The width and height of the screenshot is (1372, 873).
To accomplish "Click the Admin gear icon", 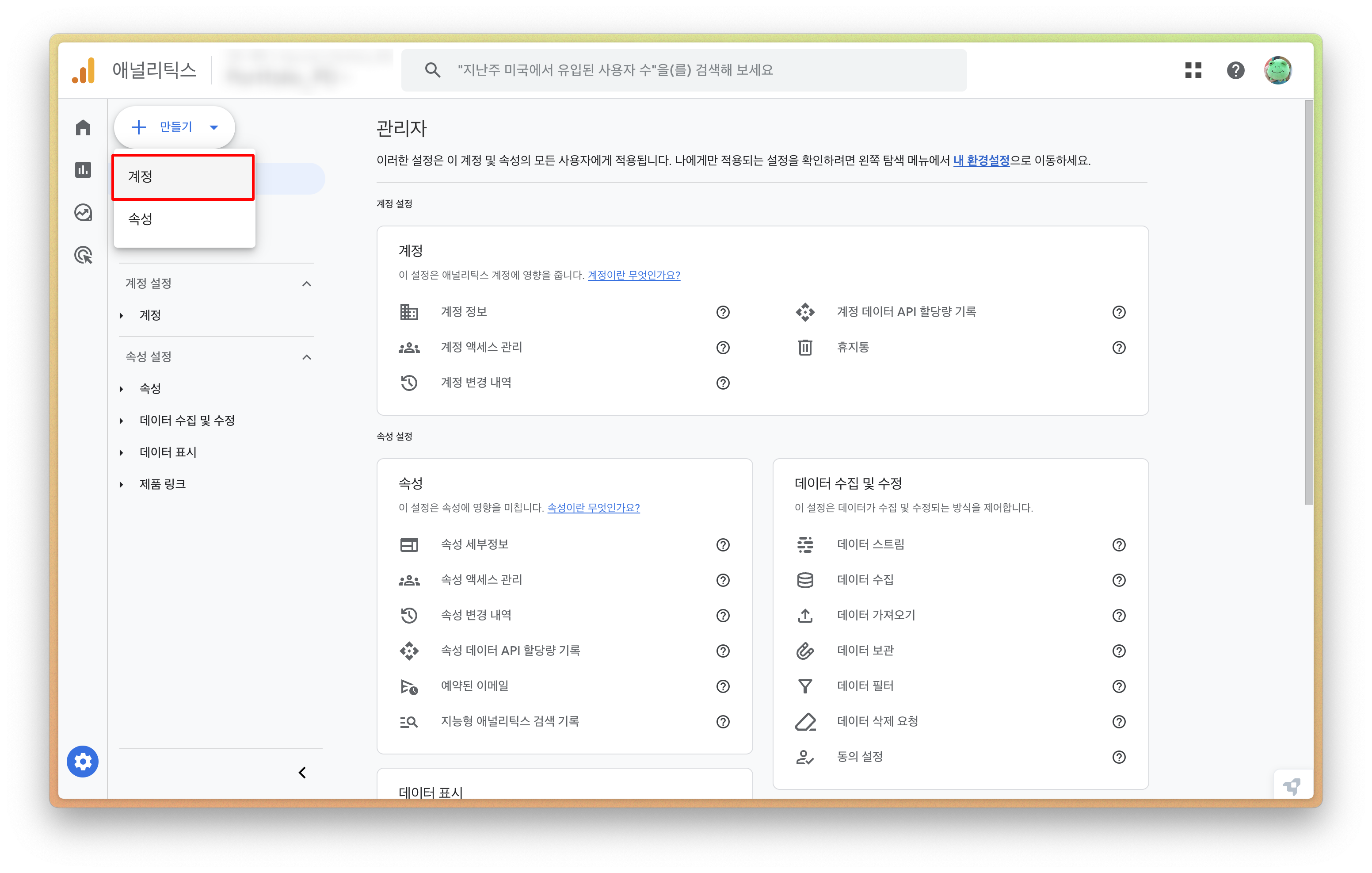I will tap(83, 761).
